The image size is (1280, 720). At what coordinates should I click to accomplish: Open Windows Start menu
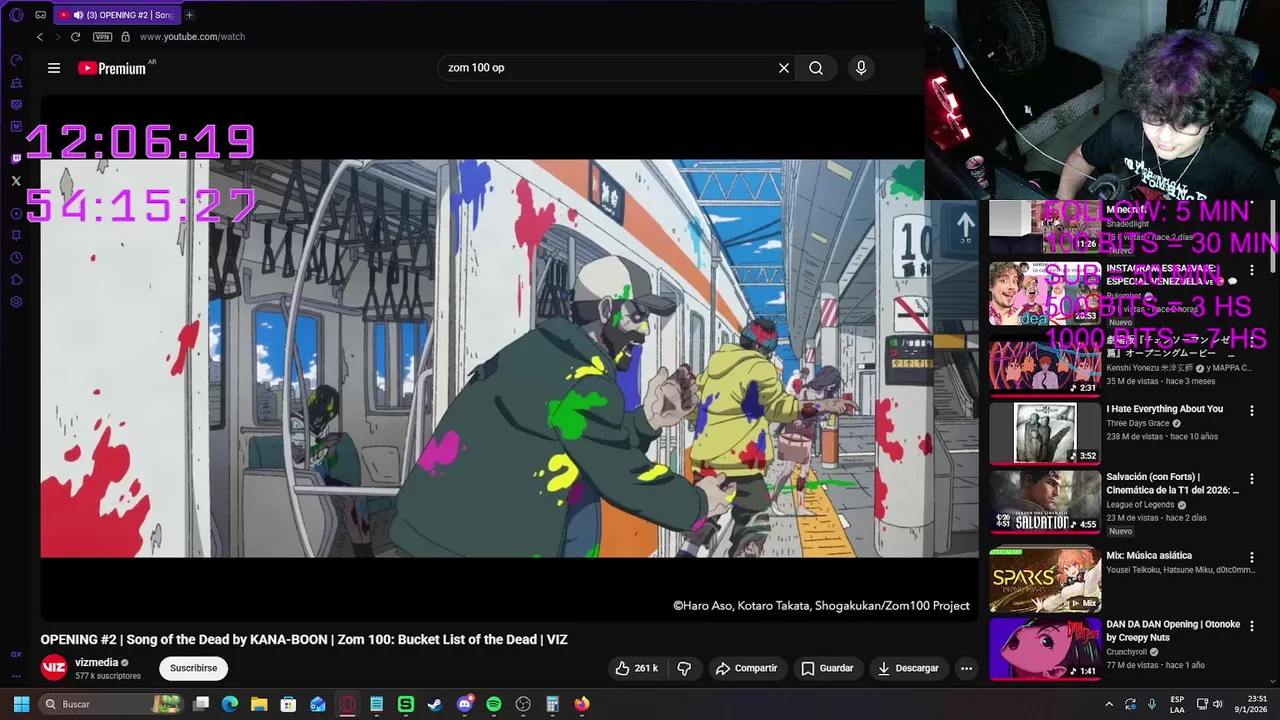click(21, 704)
